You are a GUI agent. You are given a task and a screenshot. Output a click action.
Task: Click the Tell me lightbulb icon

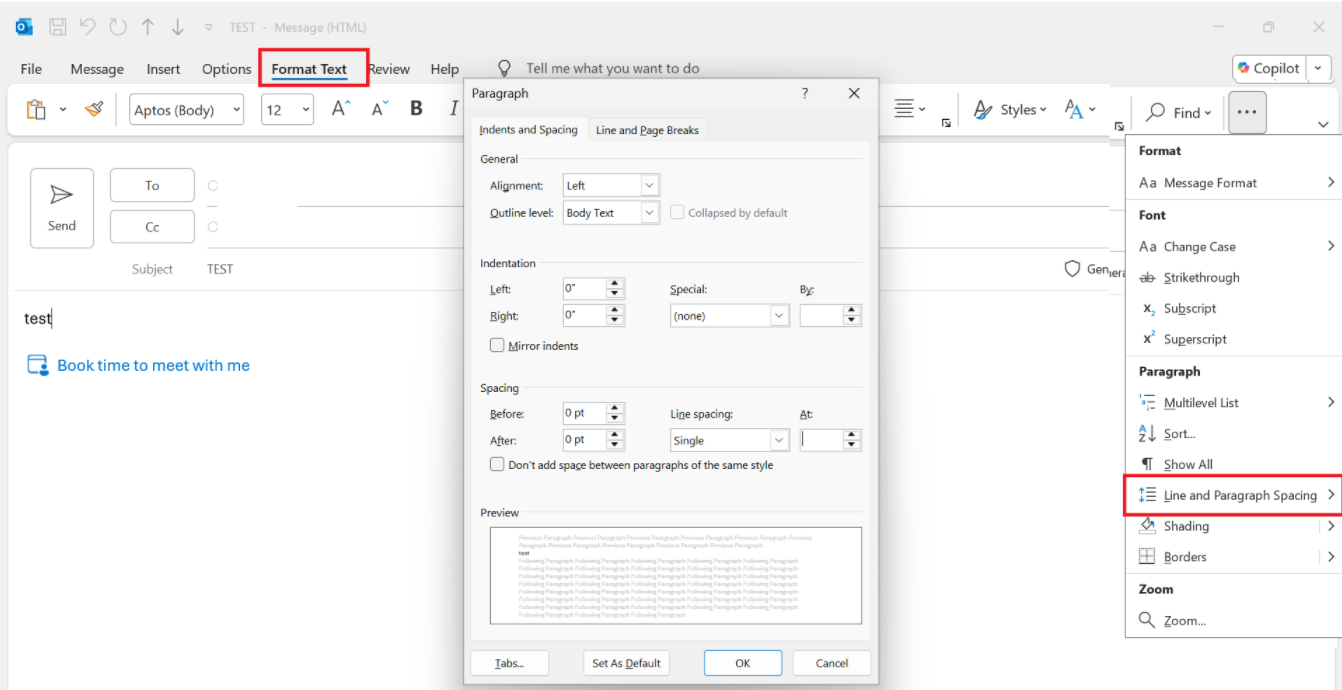coord(505,68)
